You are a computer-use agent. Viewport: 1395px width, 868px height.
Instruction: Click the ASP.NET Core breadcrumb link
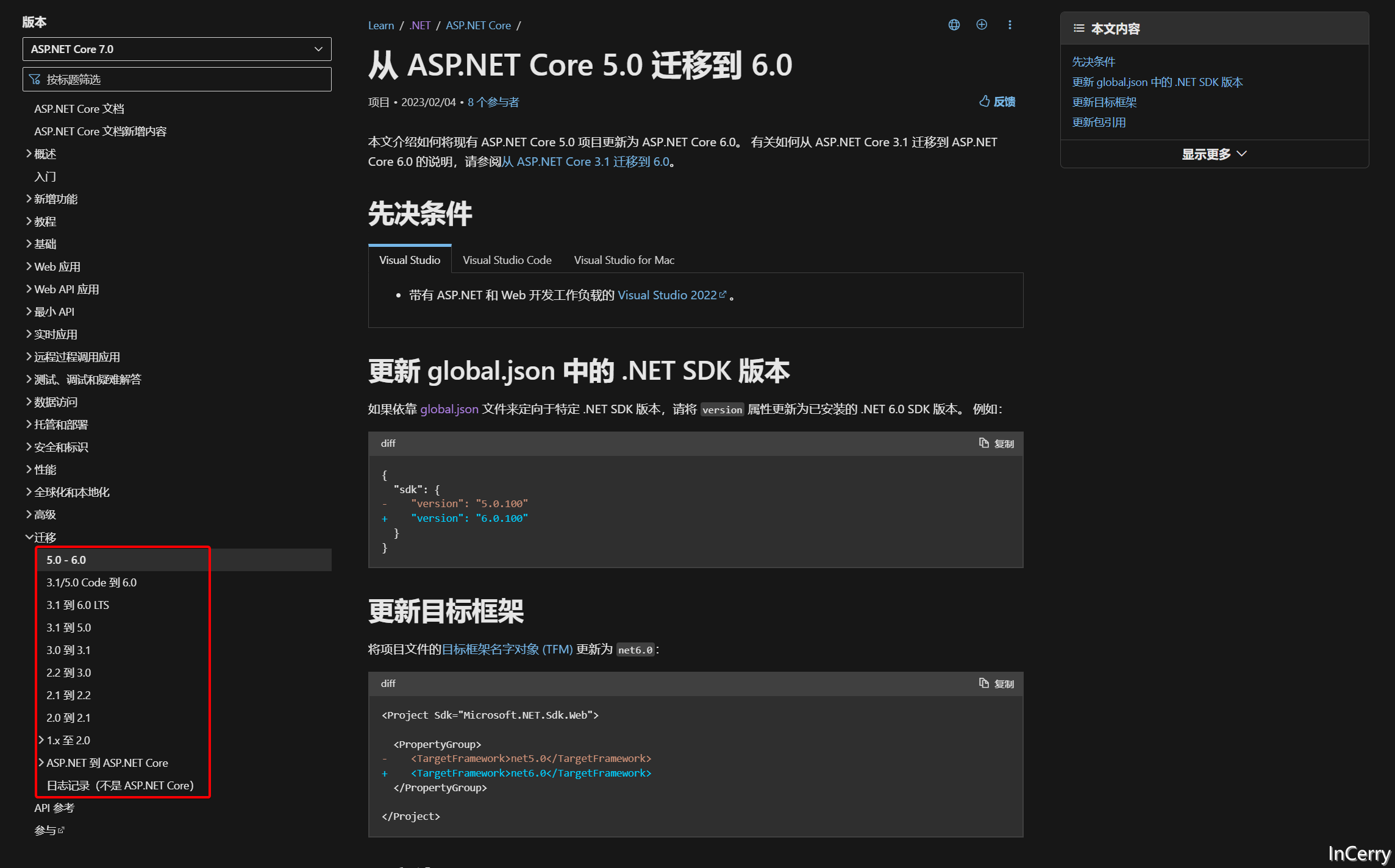point(479,25)
